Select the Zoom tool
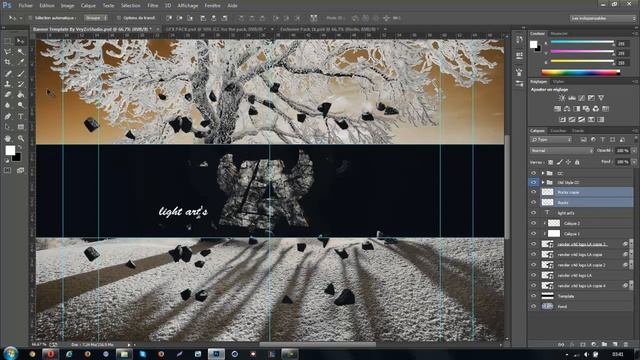 [x=20, y=138]
